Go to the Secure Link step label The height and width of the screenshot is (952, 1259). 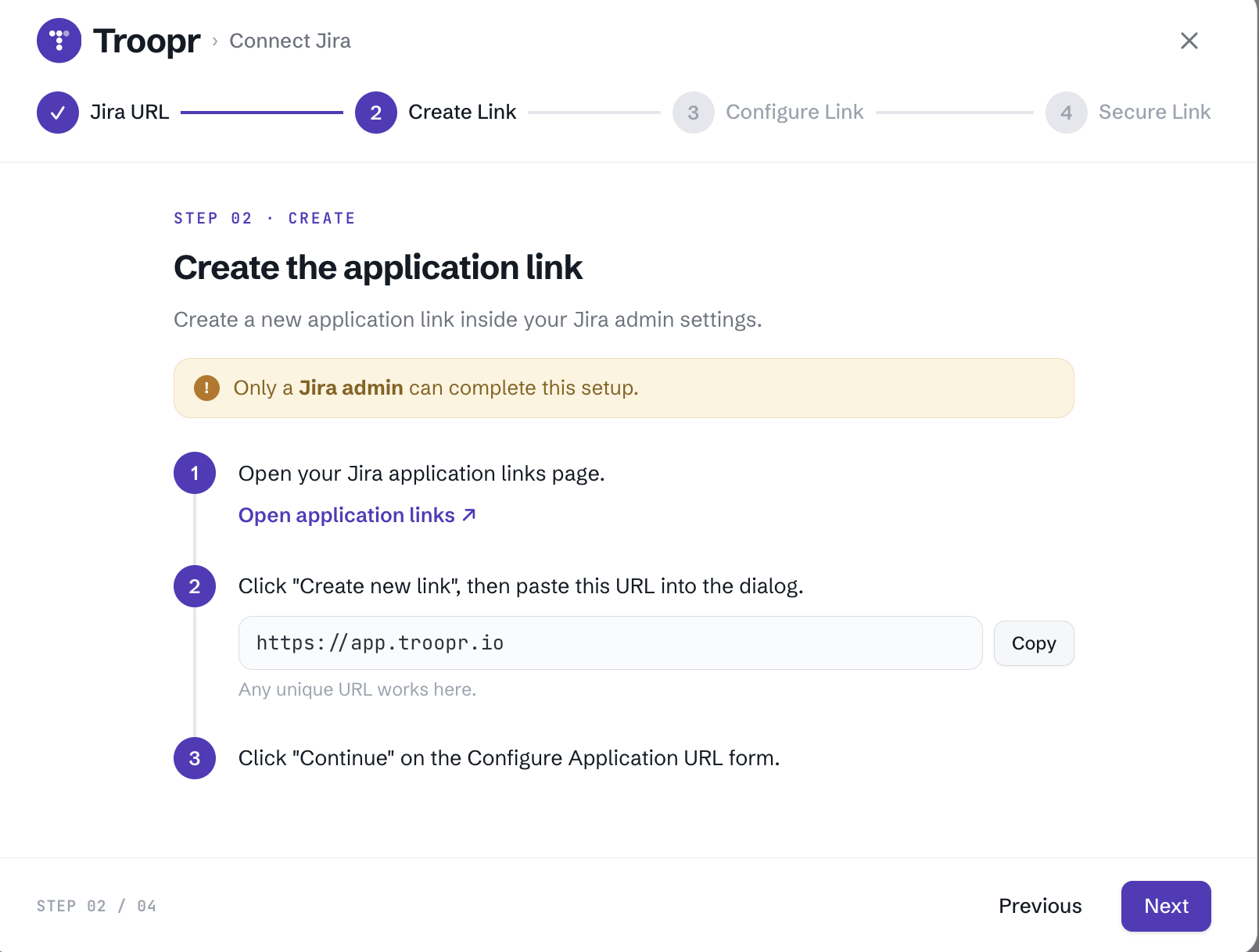1154,112
